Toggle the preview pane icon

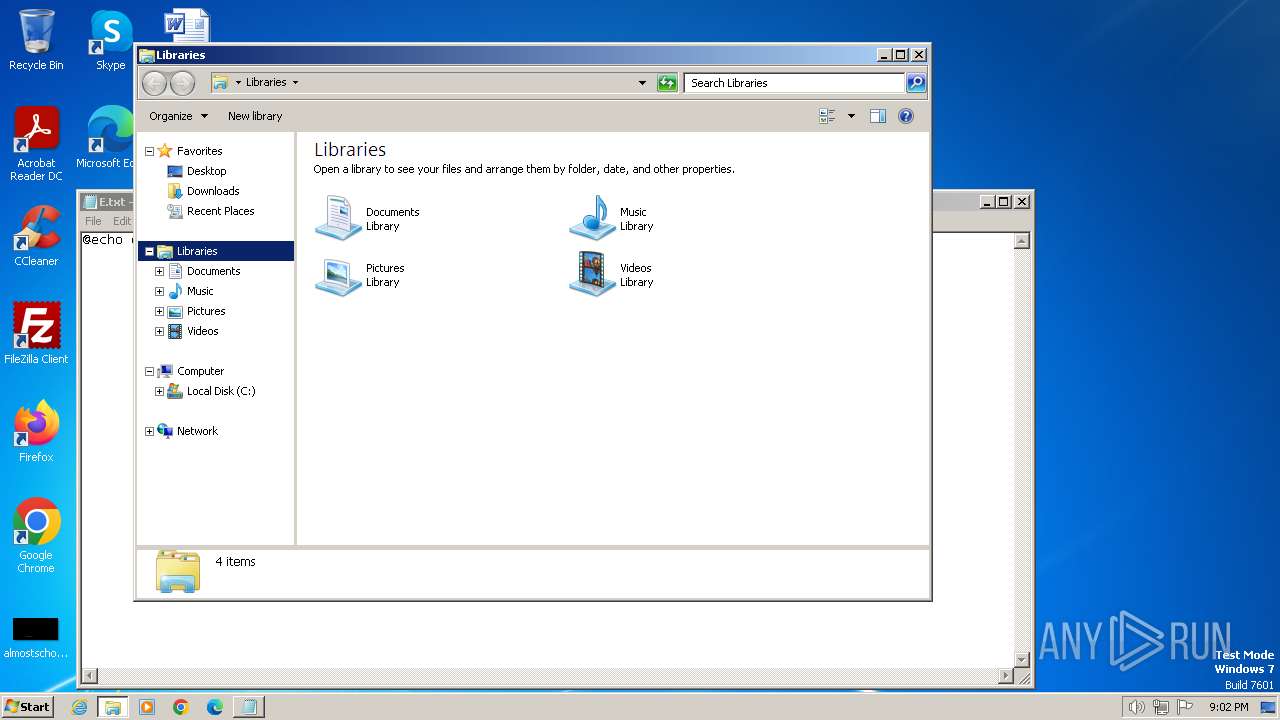pyautogui.click(x=878, y=116)
